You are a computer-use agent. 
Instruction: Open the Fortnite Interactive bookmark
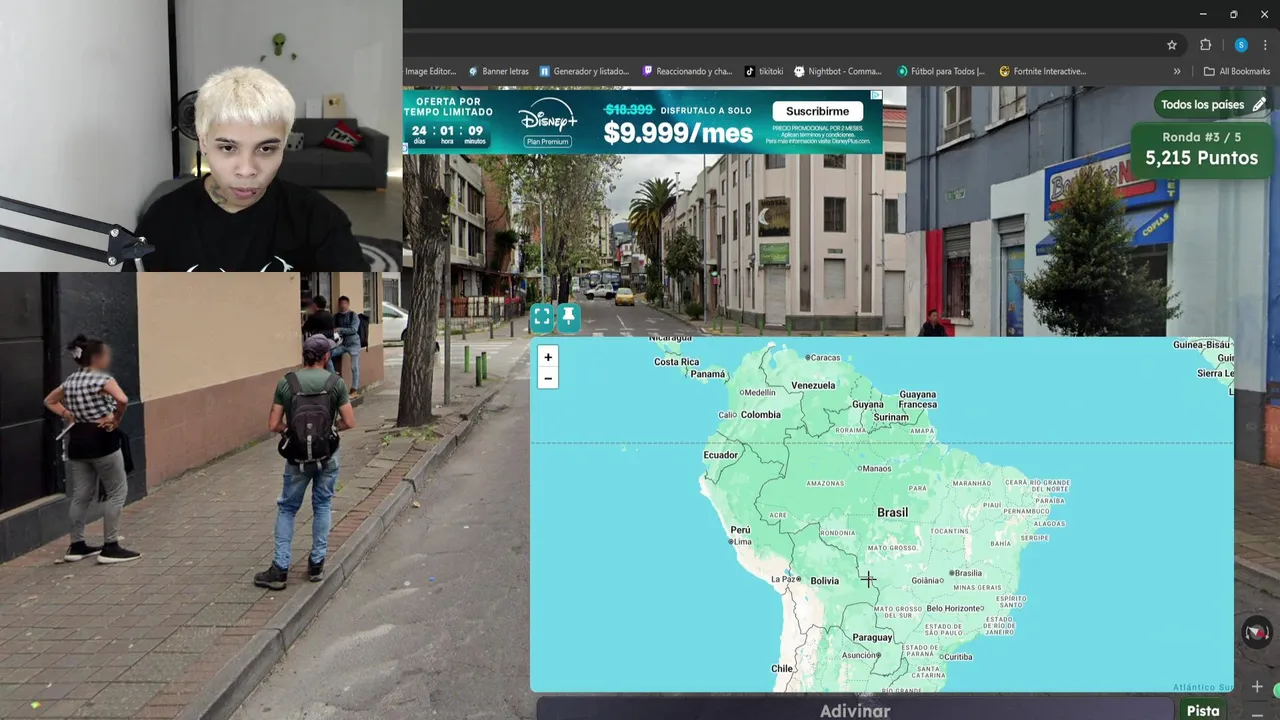point(1043,71)
